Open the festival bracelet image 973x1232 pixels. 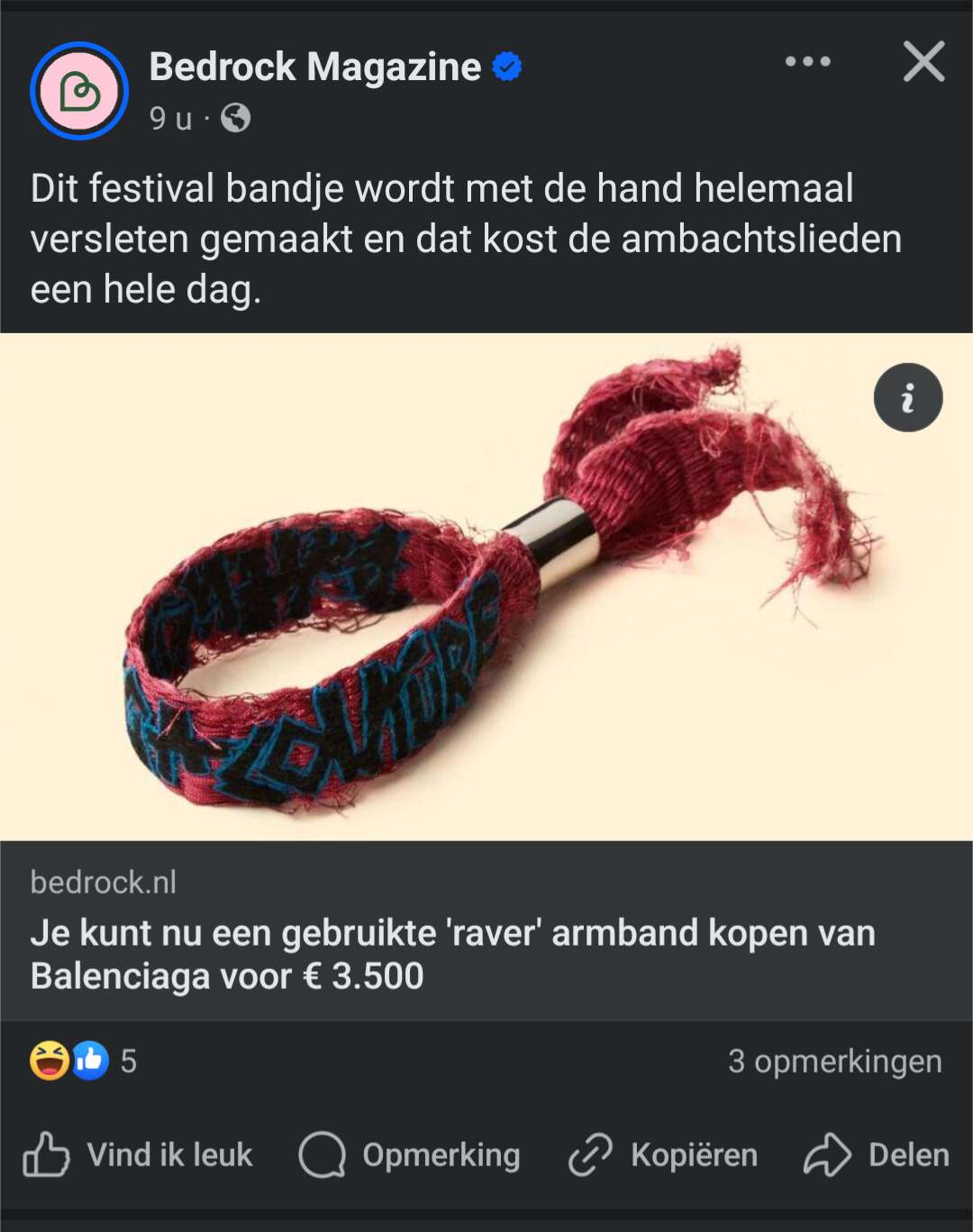tap(486, 587)
